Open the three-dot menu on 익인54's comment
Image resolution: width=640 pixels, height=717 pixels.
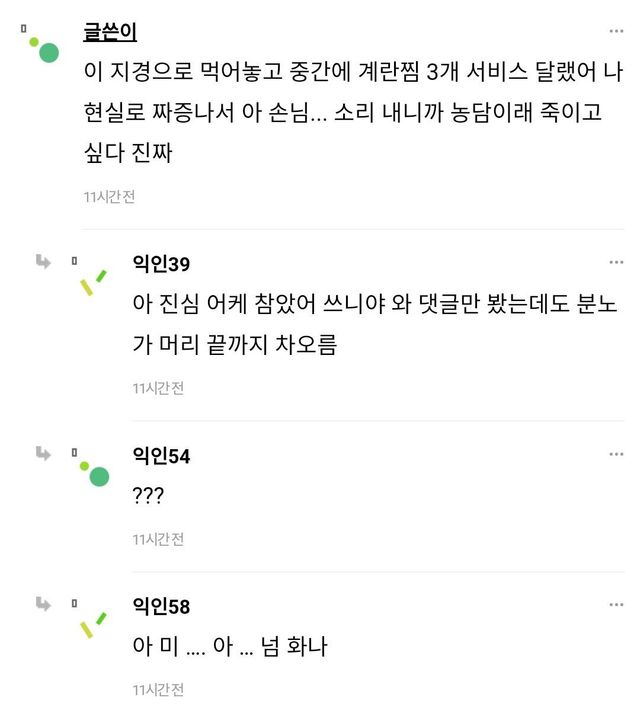[x=616, y=454]
